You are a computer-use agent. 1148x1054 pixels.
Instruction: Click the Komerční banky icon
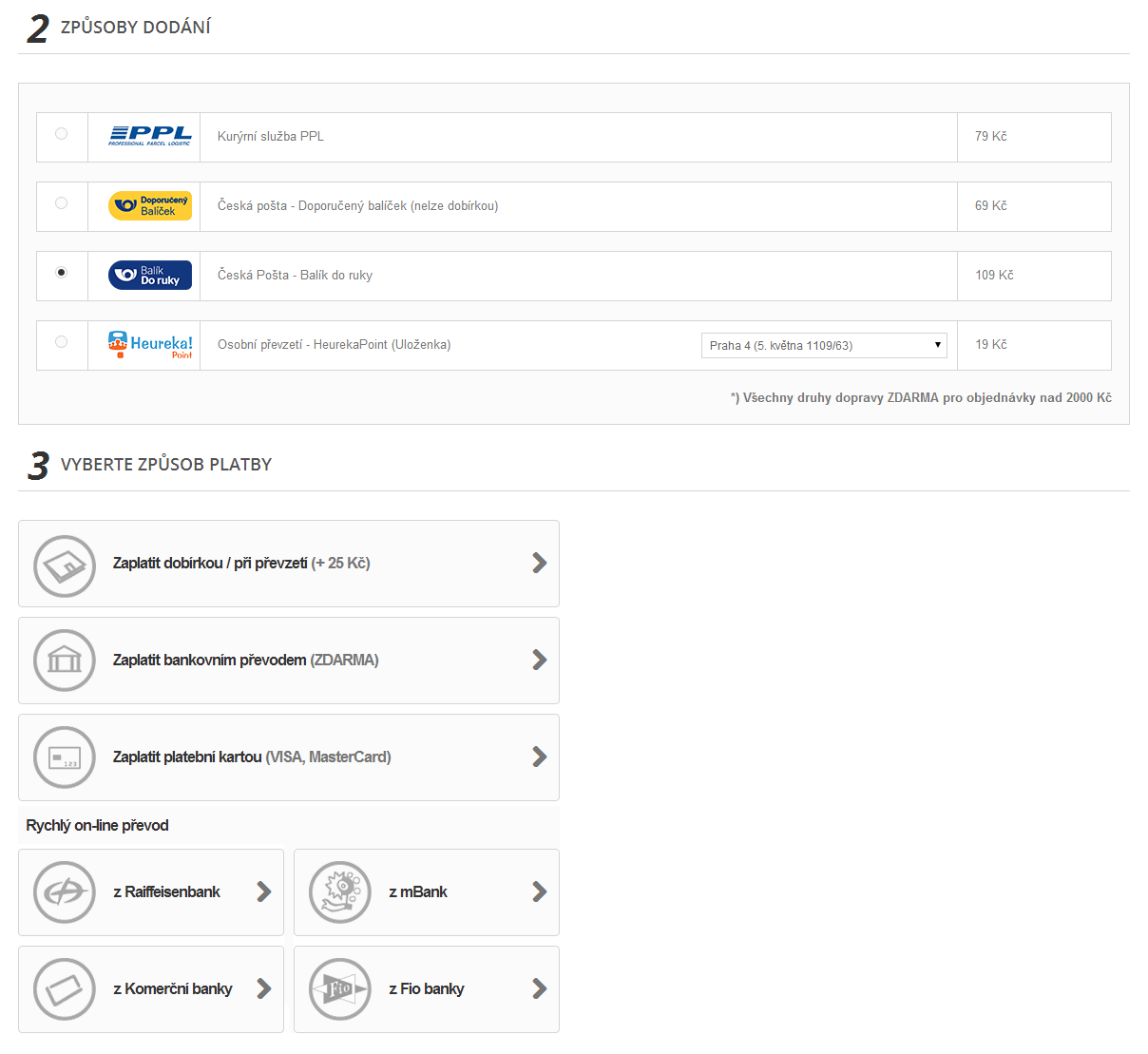coord(65,989)
